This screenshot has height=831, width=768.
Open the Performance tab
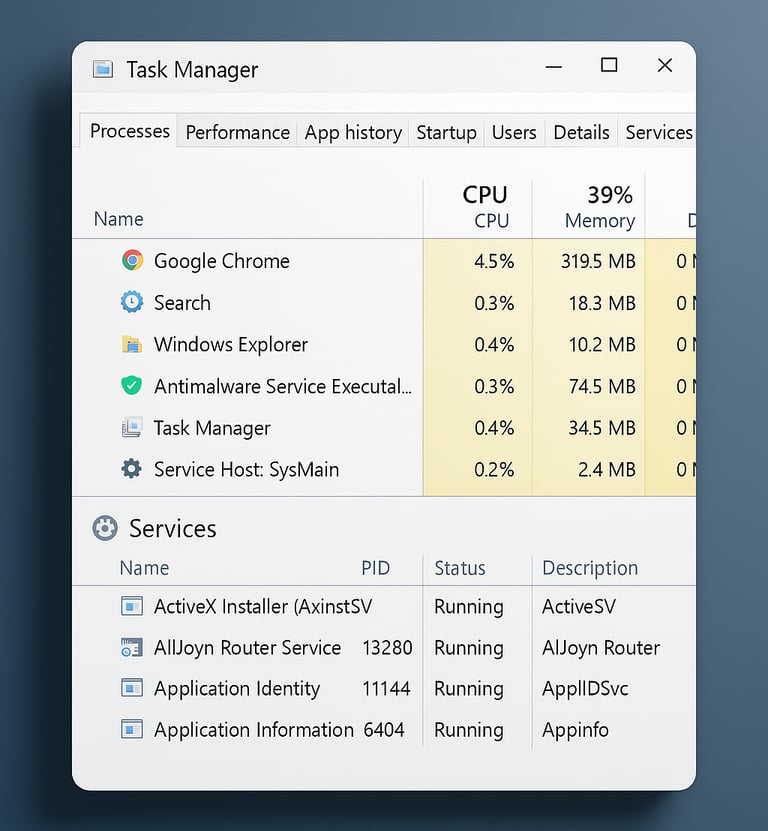[x=237, y=132]
